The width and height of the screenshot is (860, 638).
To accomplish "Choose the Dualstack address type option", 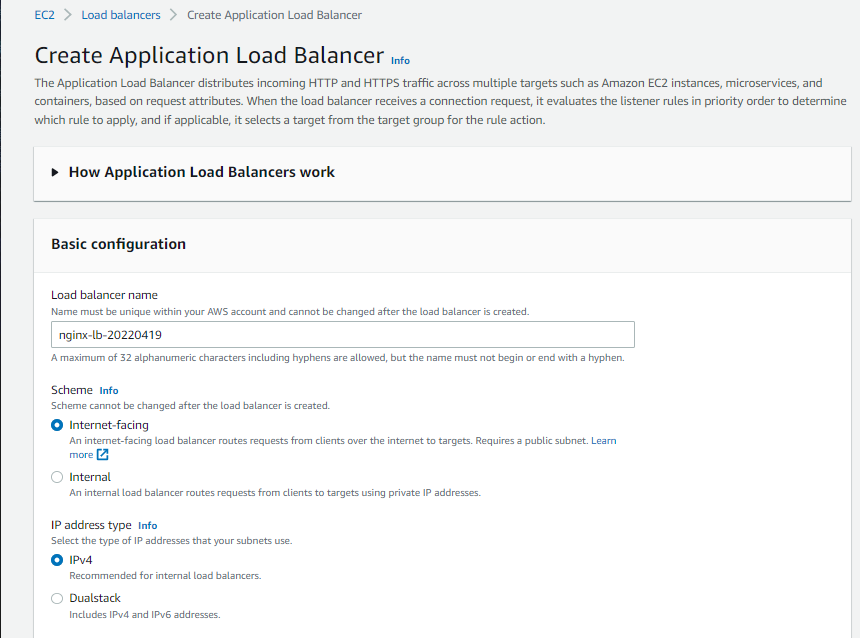I will pos(57,599).
